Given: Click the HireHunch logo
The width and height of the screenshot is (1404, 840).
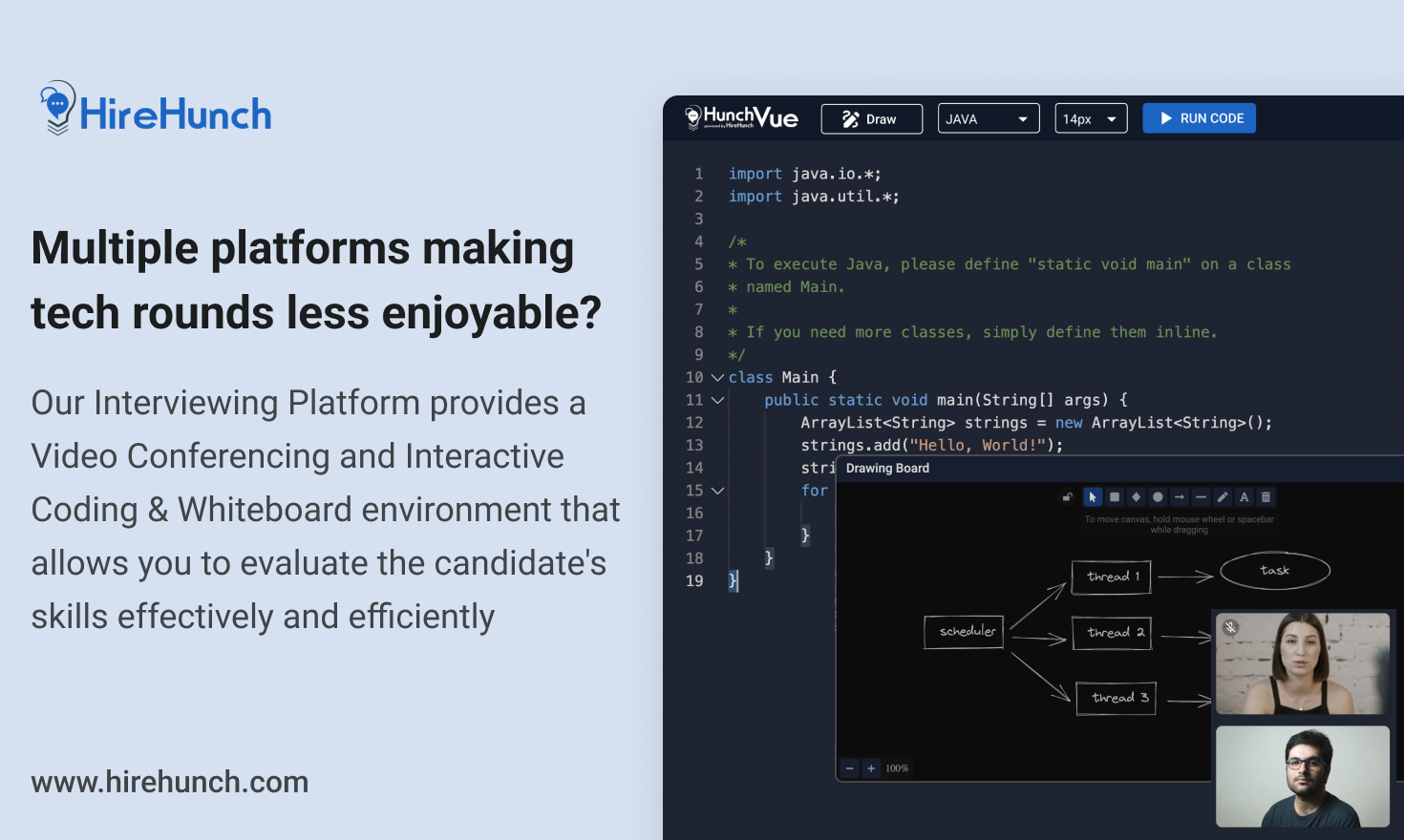Looking at the screenshot, I should pyautogui.click(x=156, y=108).
